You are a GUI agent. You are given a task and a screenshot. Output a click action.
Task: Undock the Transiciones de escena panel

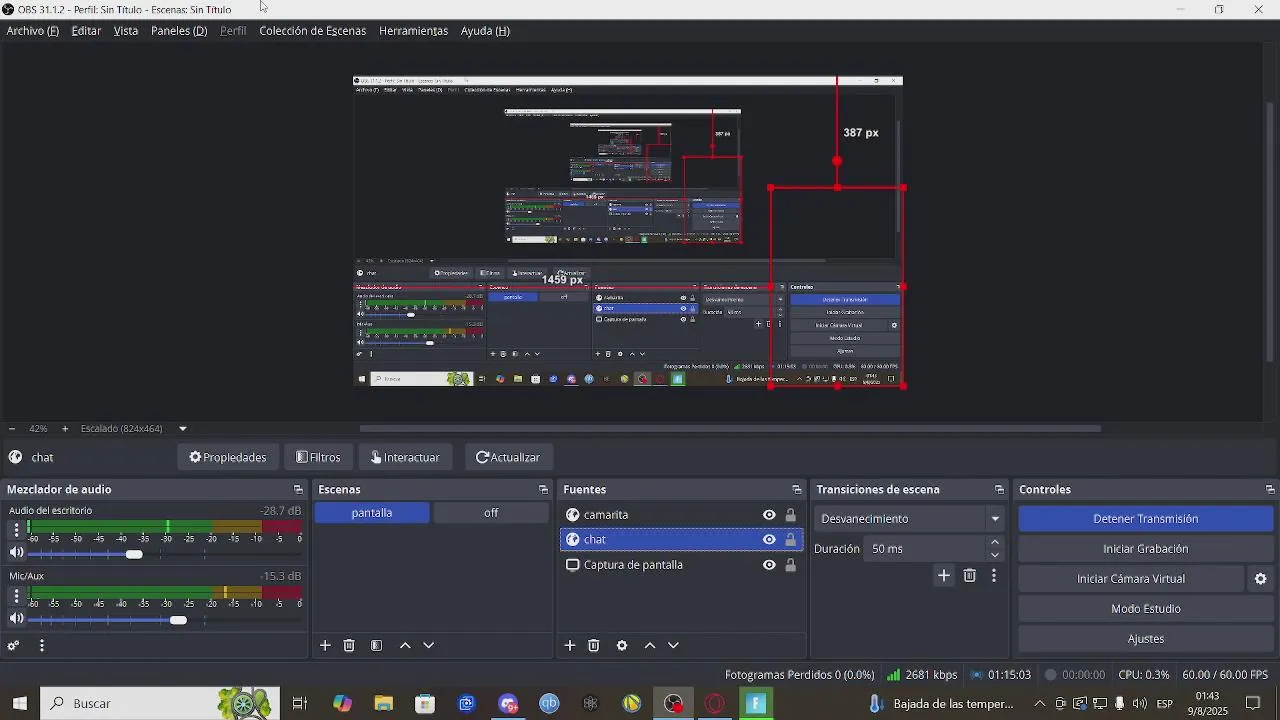(999, 490)
